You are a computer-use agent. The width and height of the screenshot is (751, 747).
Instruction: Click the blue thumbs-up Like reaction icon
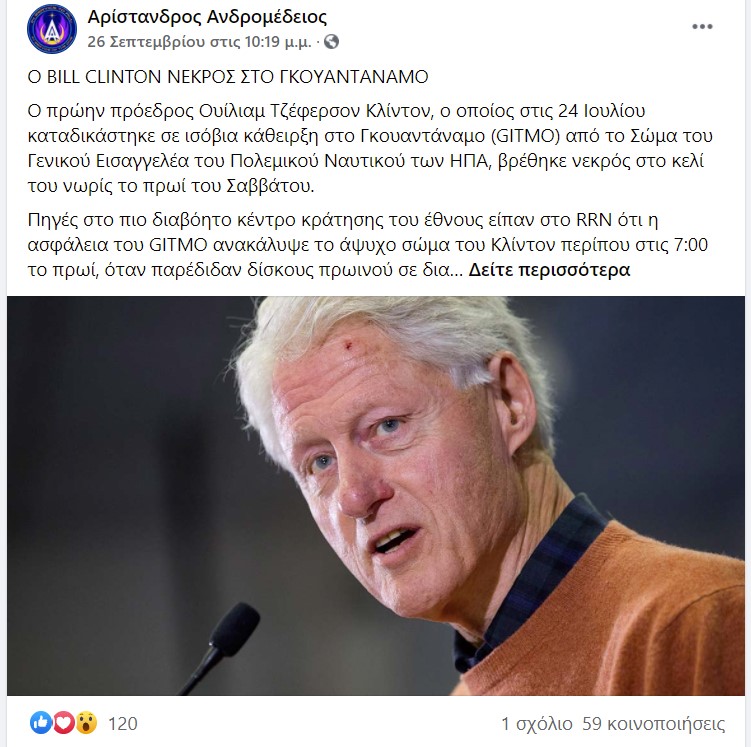pos(41,723)
